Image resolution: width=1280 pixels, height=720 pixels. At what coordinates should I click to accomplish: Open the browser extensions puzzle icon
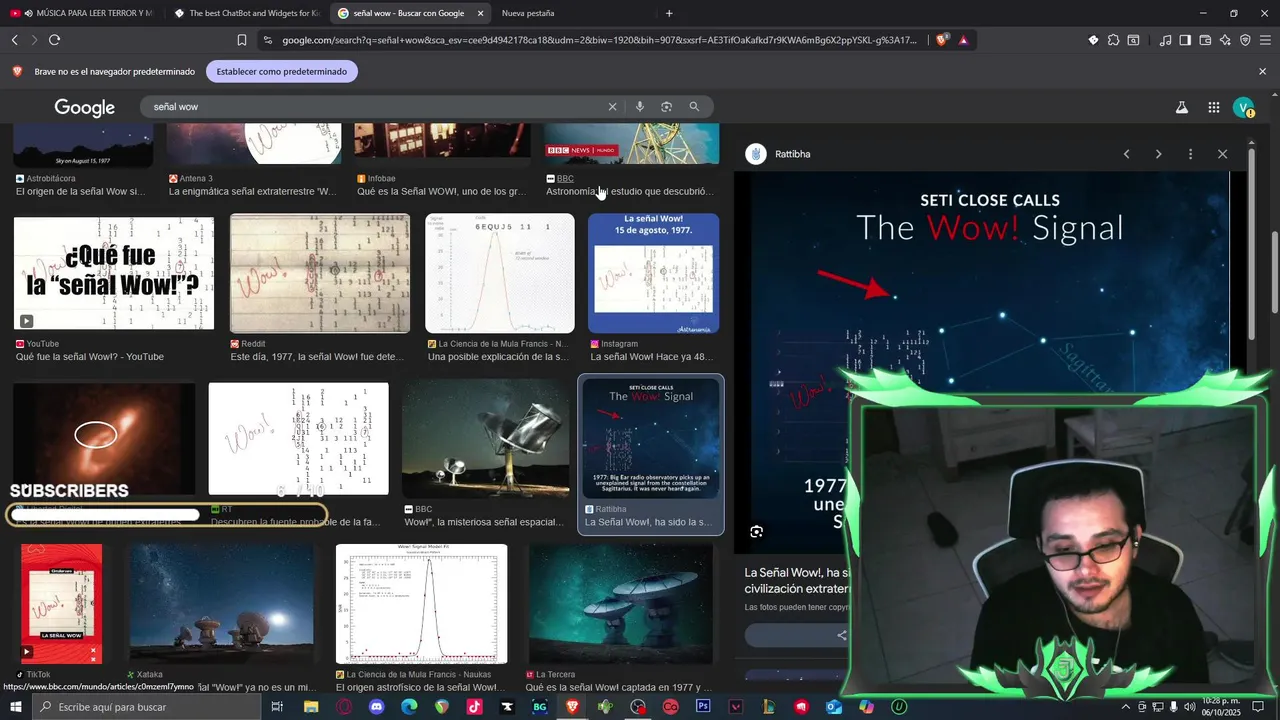(1113, 40)
